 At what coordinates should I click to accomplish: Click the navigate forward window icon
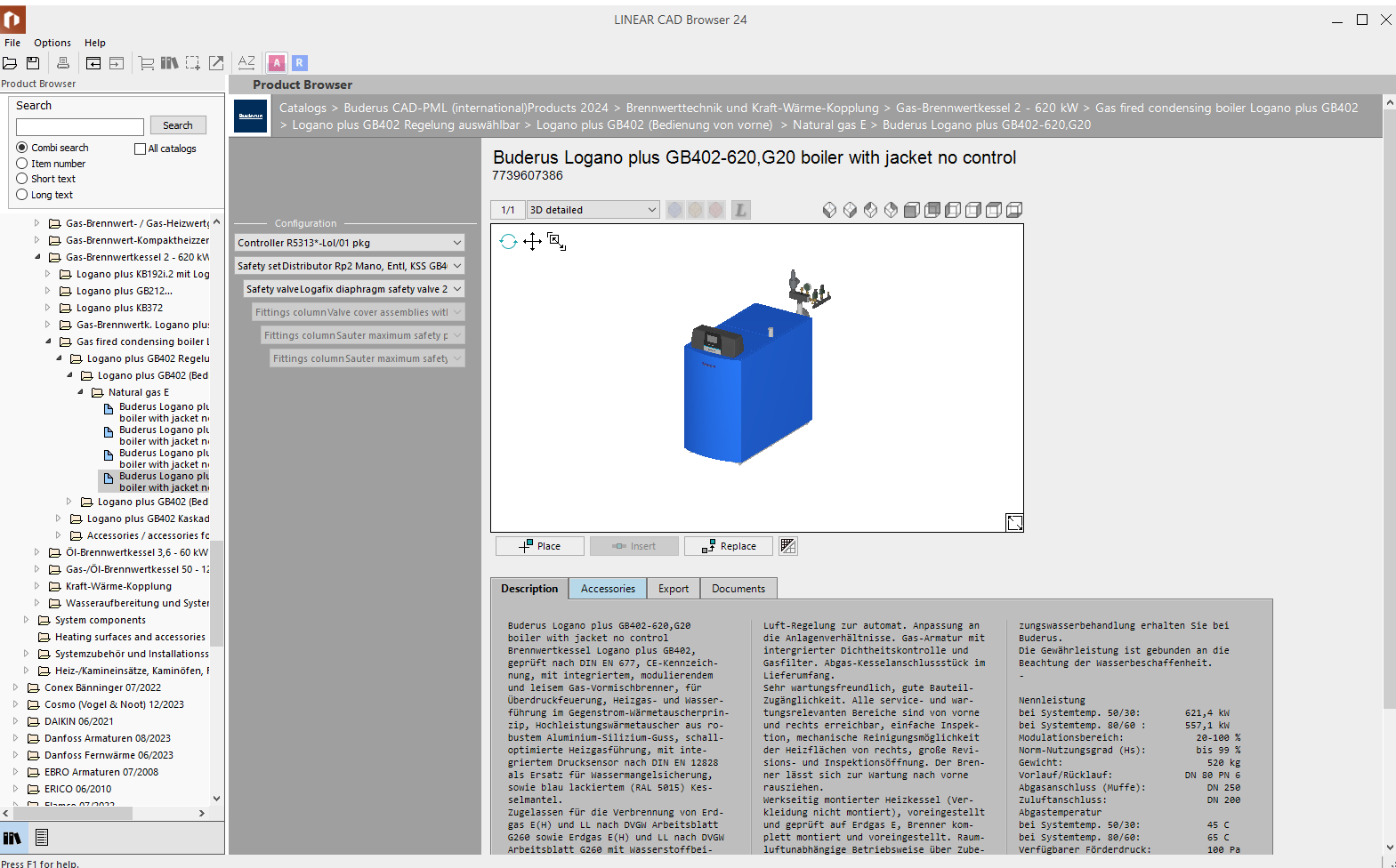117,63
